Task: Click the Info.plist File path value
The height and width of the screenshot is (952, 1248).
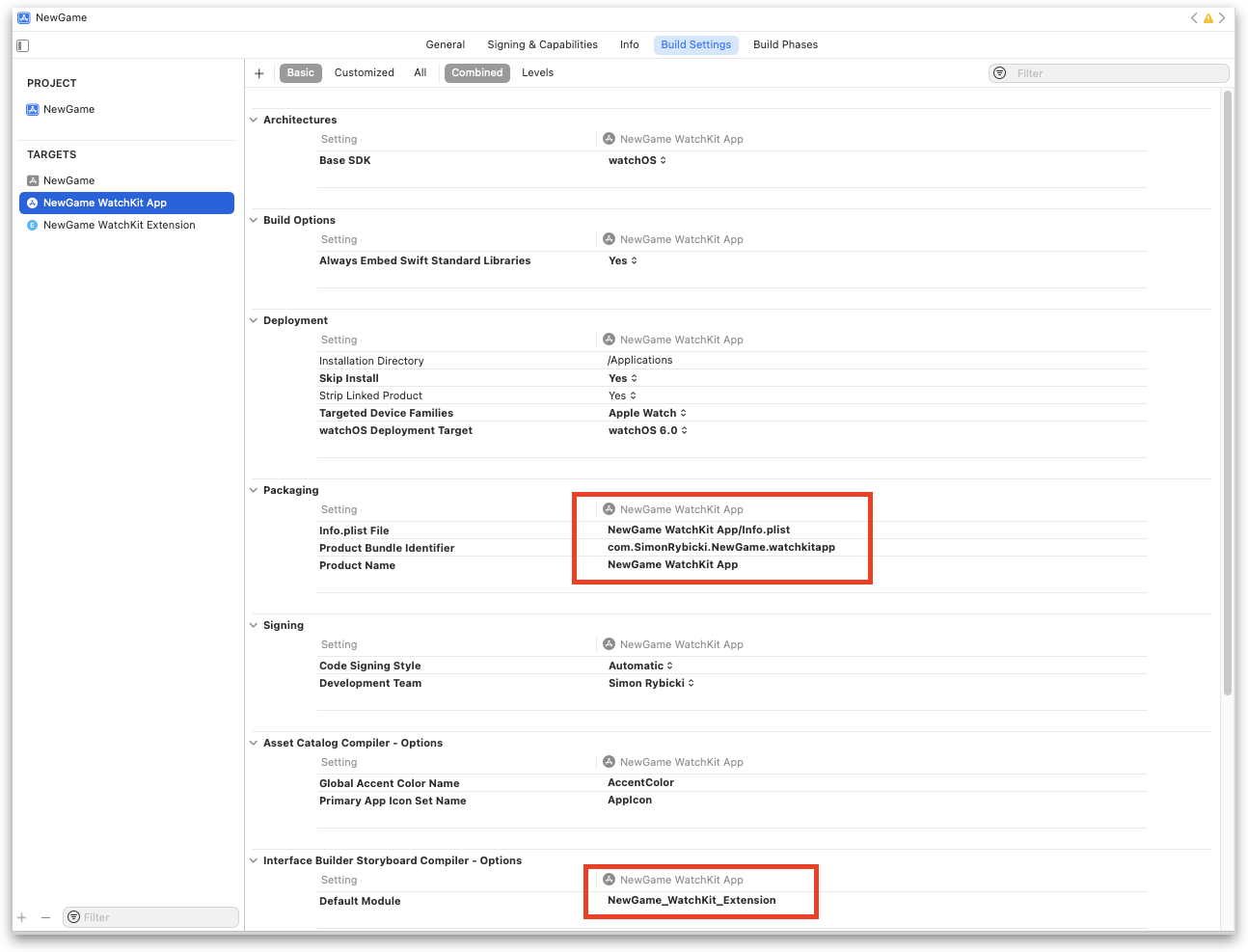Action: [x=699, y=530]
